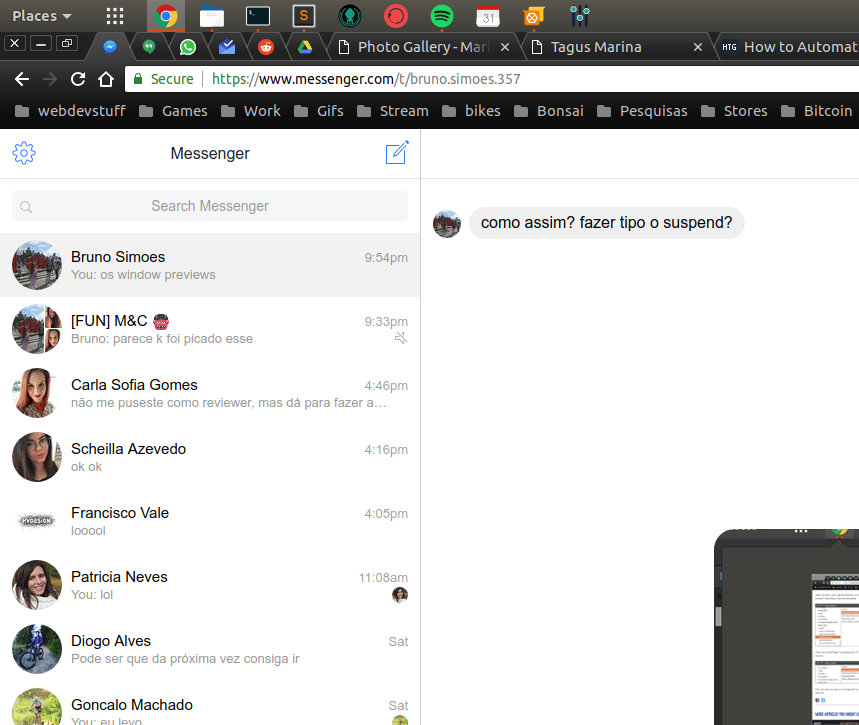The image size is (859, 725).
Task: Click Chrome forward arrow button
Action: coord(50,79)
